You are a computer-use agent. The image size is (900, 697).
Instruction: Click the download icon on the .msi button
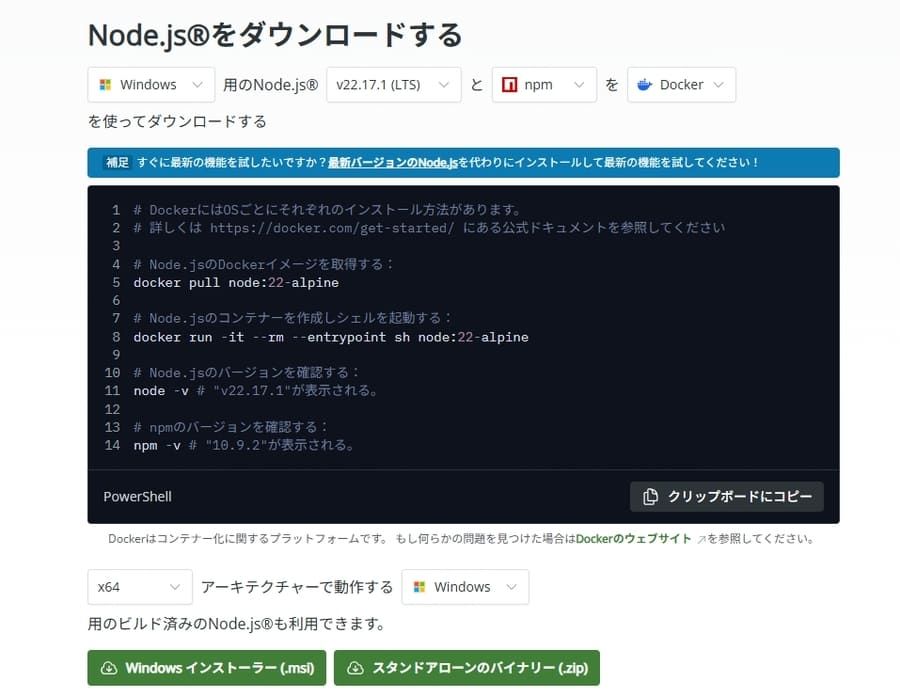point(109,668)
